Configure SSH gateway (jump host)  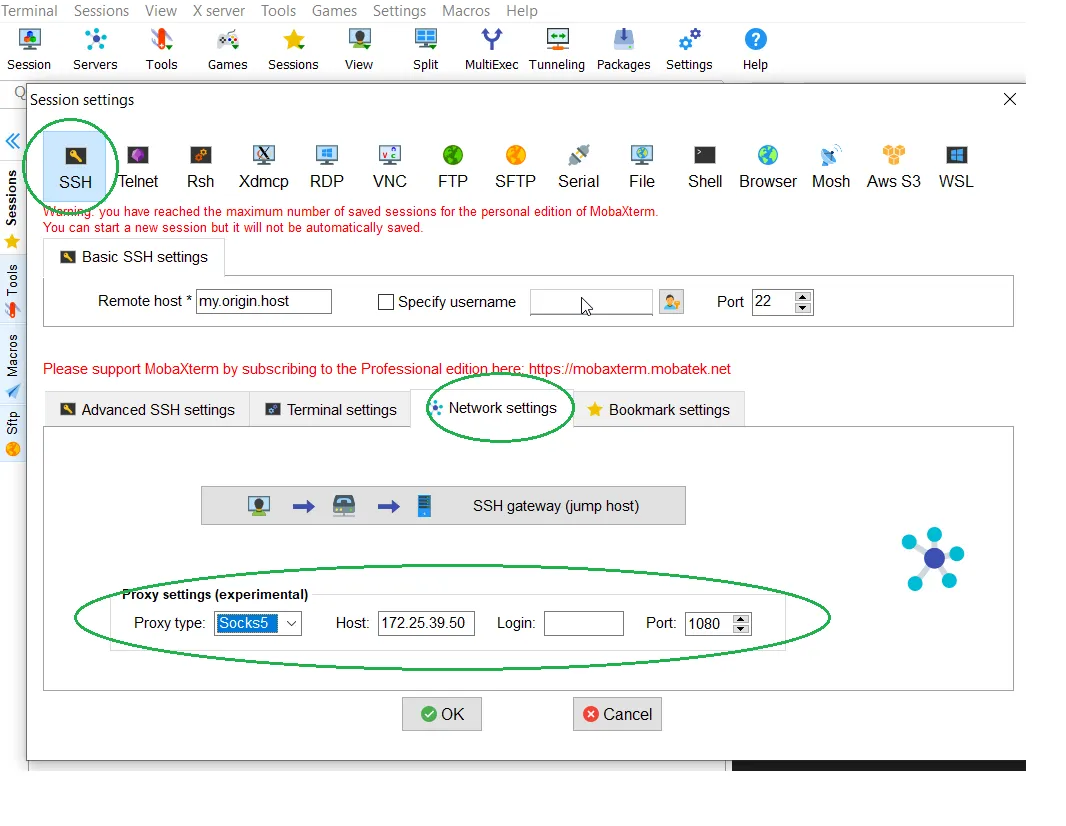tap(443, 506)
